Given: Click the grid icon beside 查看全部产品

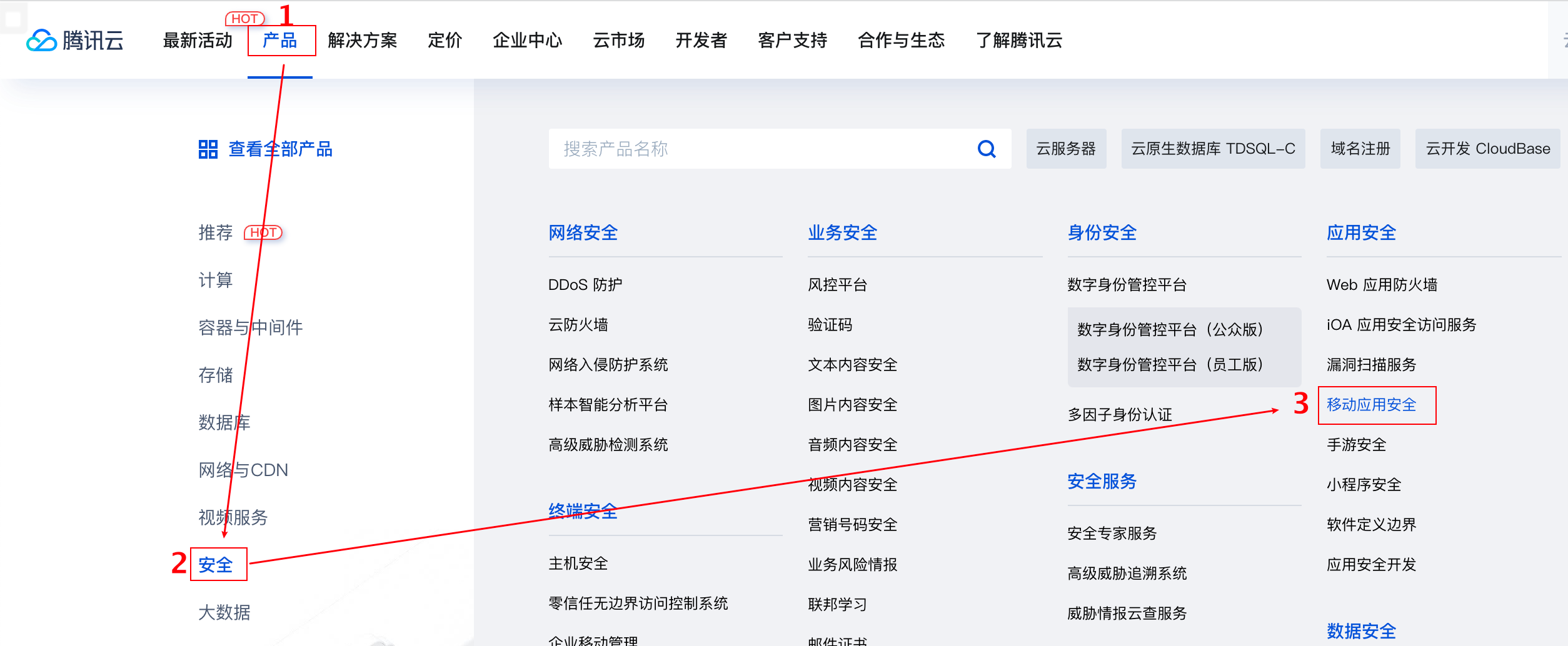Looking at the screenshot, I should (x=208, y=149).
